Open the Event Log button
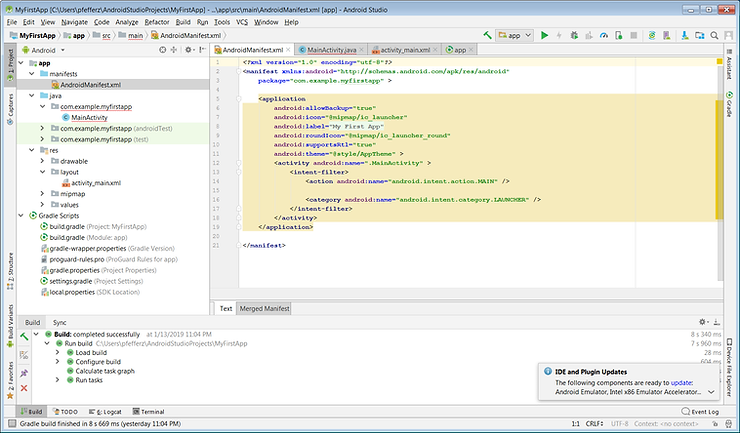The height and width of the screenshot is (433, 740). tap(700, 412)
